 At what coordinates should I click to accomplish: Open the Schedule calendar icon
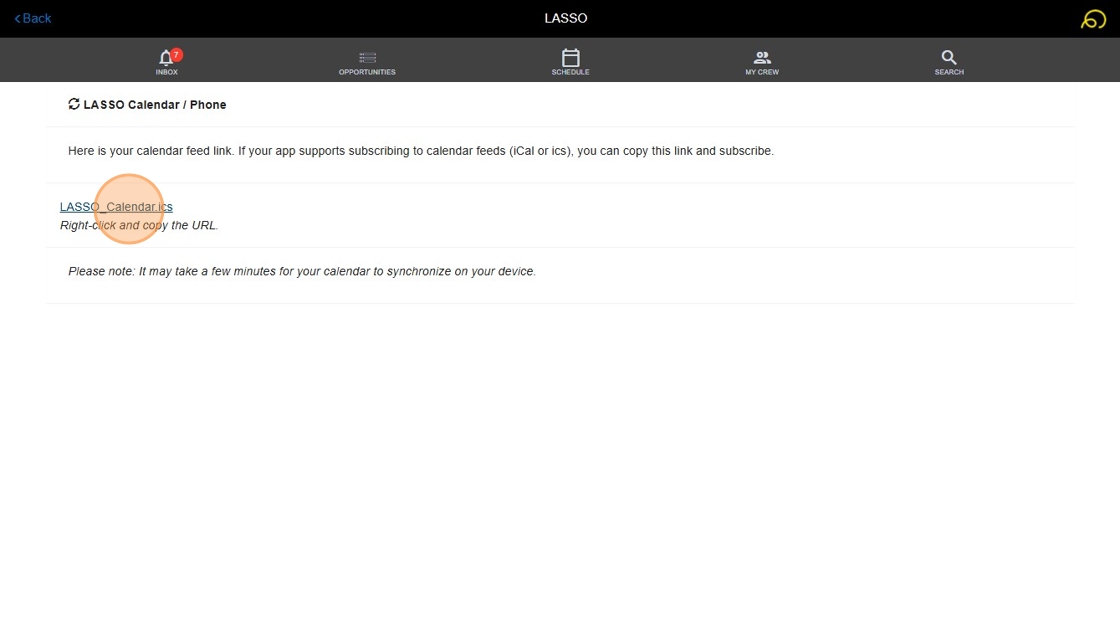click(x=570, y=57)
